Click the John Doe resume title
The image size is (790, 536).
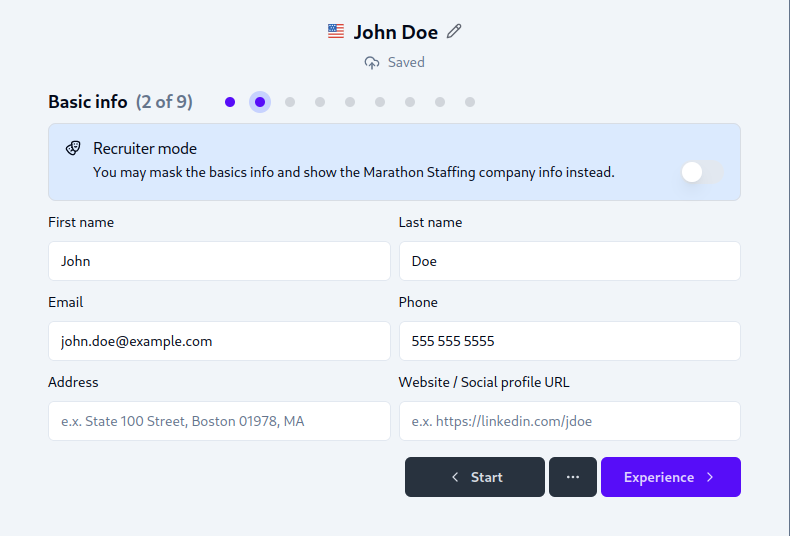pos(395,32)
